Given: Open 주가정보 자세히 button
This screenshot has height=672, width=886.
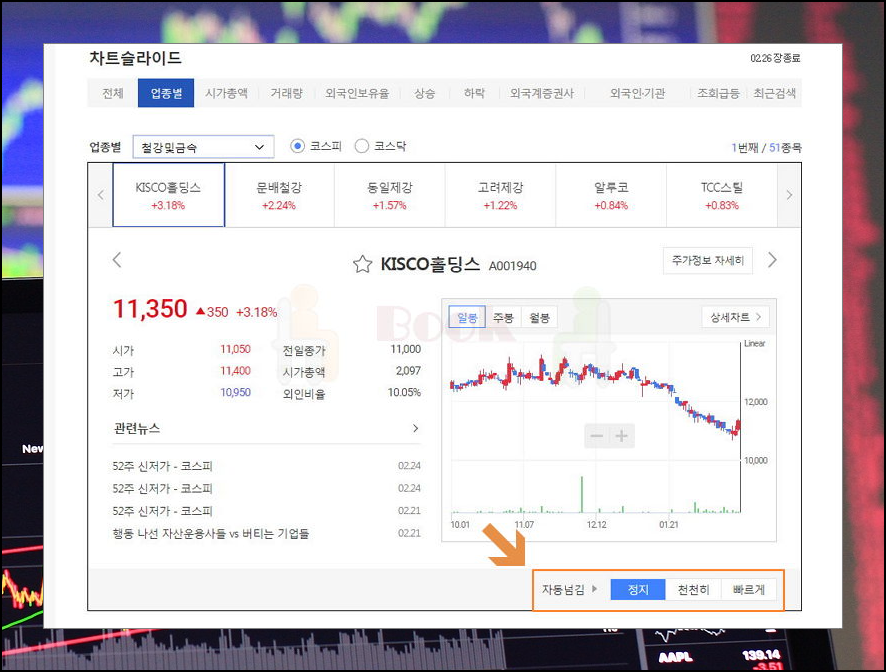Looking at the screenshot, I should click(707, 261).
